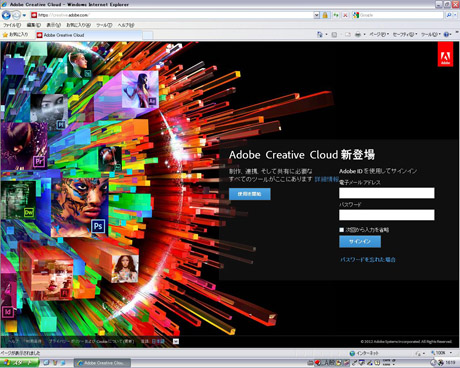Click the Home icon in command bar
460x368 pixels.
(320, 34)
